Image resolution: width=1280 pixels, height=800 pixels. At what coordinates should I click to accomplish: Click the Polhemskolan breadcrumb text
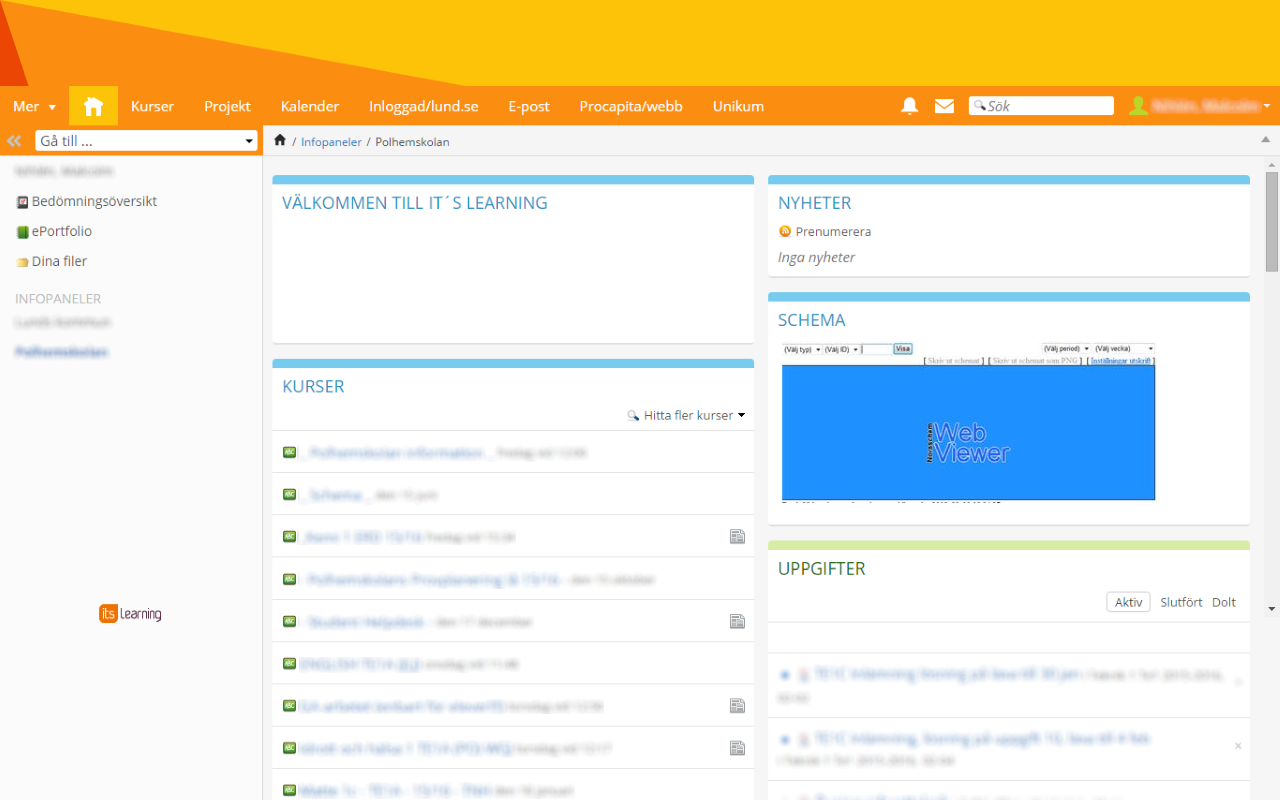point(412,142)
